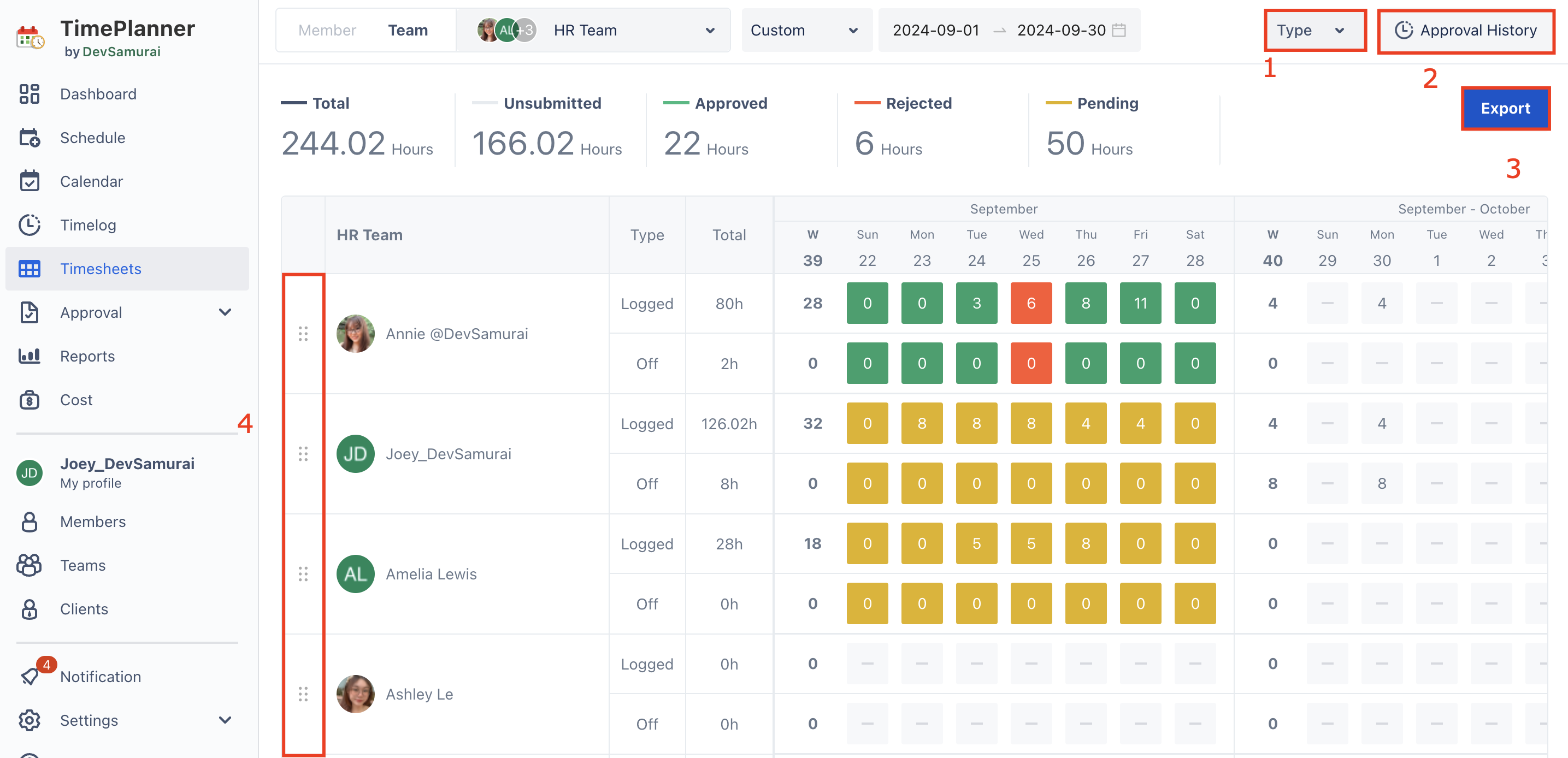Image resolution: width=1568 pixels, height=758 pixels.
Task: Switch to Member view toggle
Action: click(x=327, y=31)
